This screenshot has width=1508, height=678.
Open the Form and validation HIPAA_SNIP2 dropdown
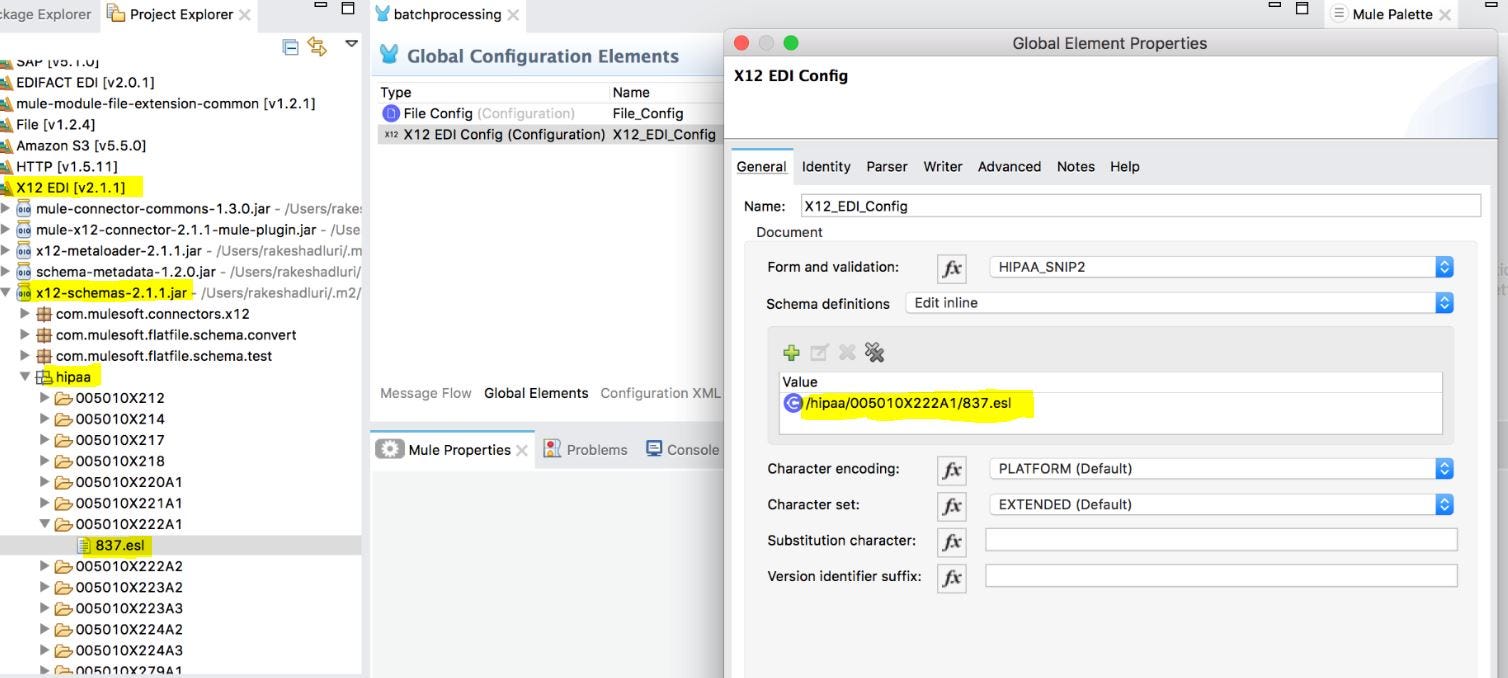click(1219, 267)
